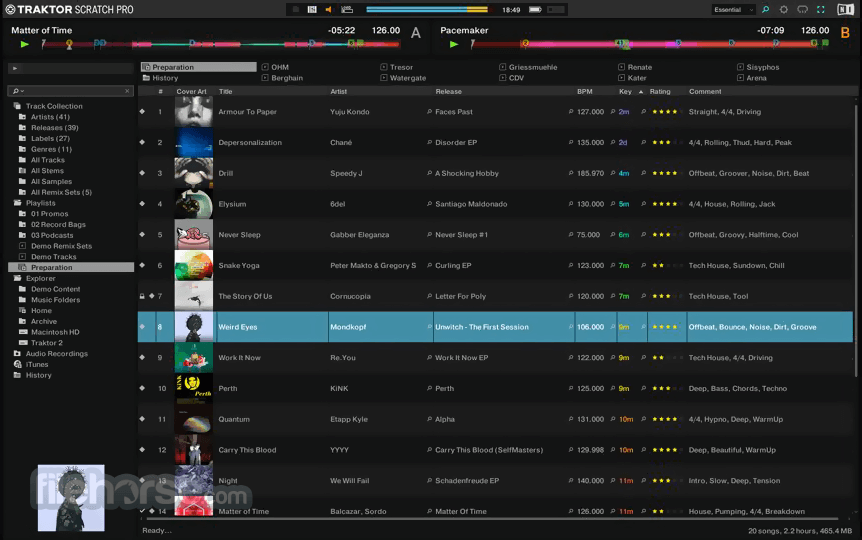The image size is (862, 540).
Task: Open the Berghain playlist favorite
Action: click(282, 78)
